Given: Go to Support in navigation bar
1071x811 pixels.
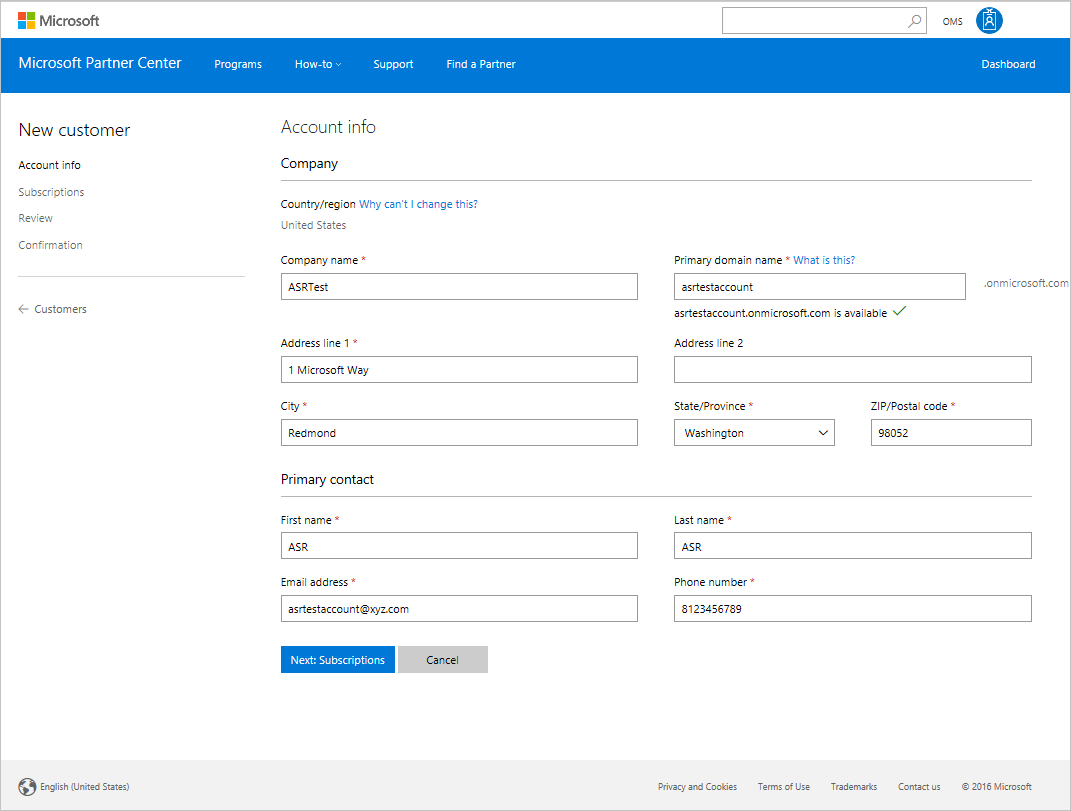Looking at the screenshot, I should coord(393,64).
